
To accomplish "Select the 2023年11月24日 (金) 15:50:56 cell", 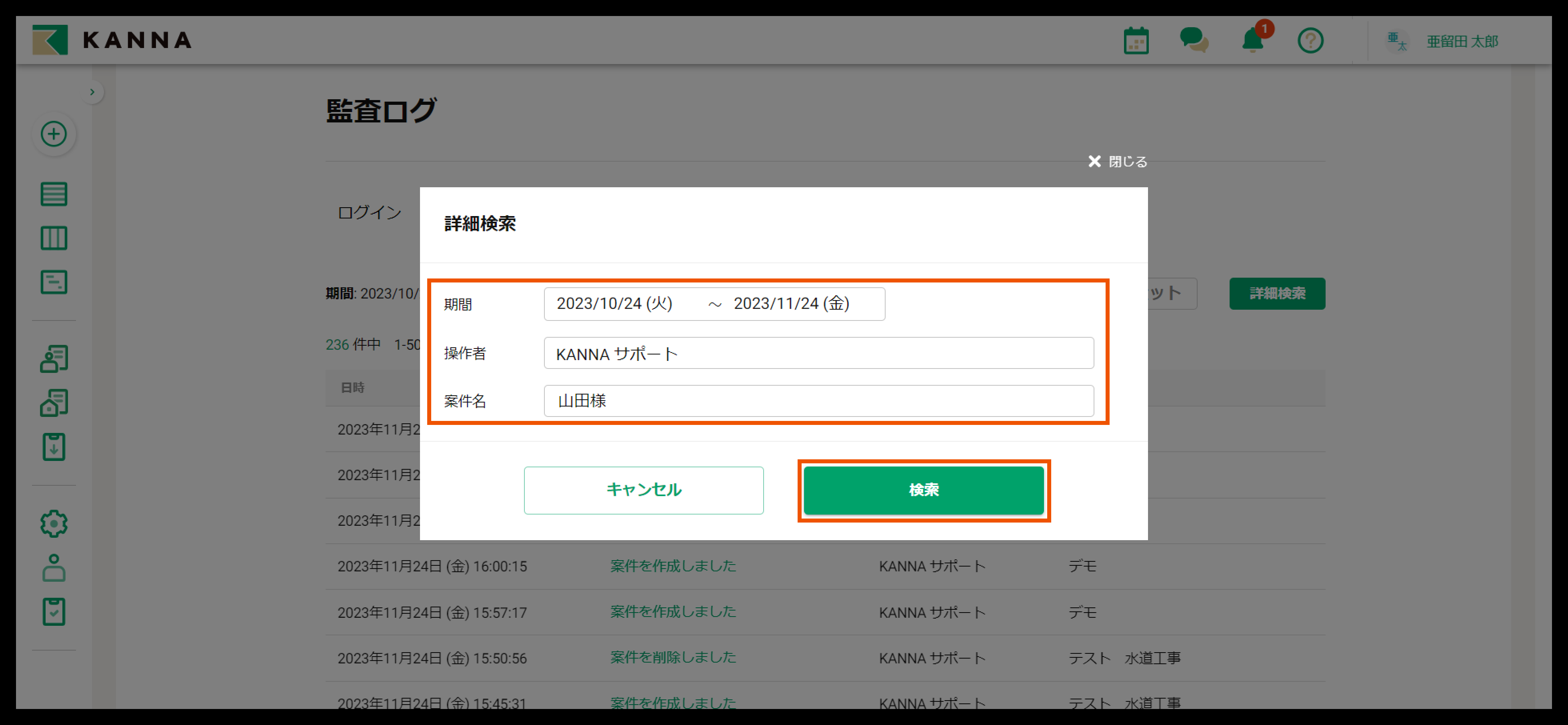I will [x=432, y=658].
